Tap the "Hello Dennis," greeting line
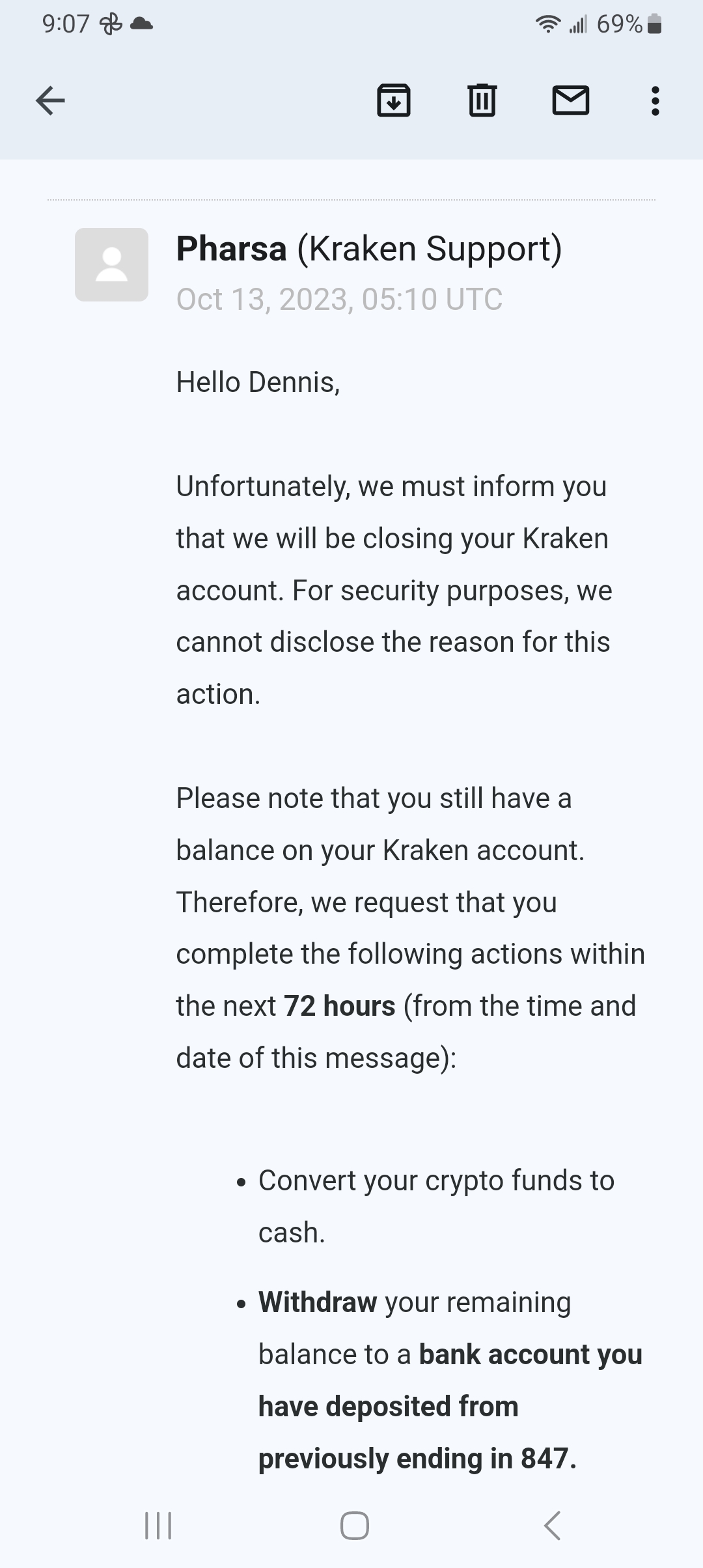 point(258,382)
